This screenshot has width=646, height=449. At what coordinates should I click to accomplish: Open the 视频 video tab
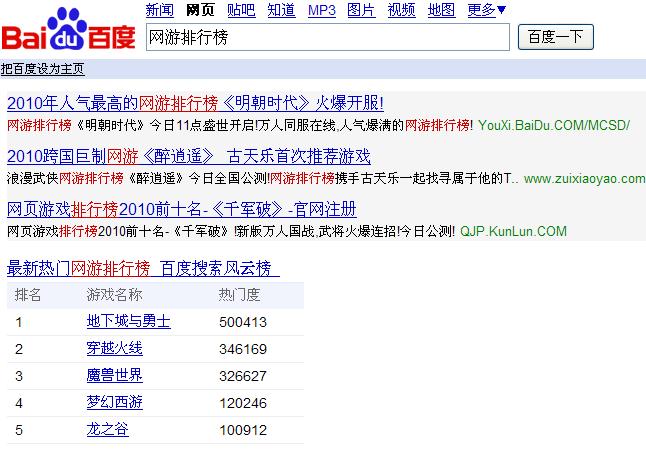pos(402,10)
